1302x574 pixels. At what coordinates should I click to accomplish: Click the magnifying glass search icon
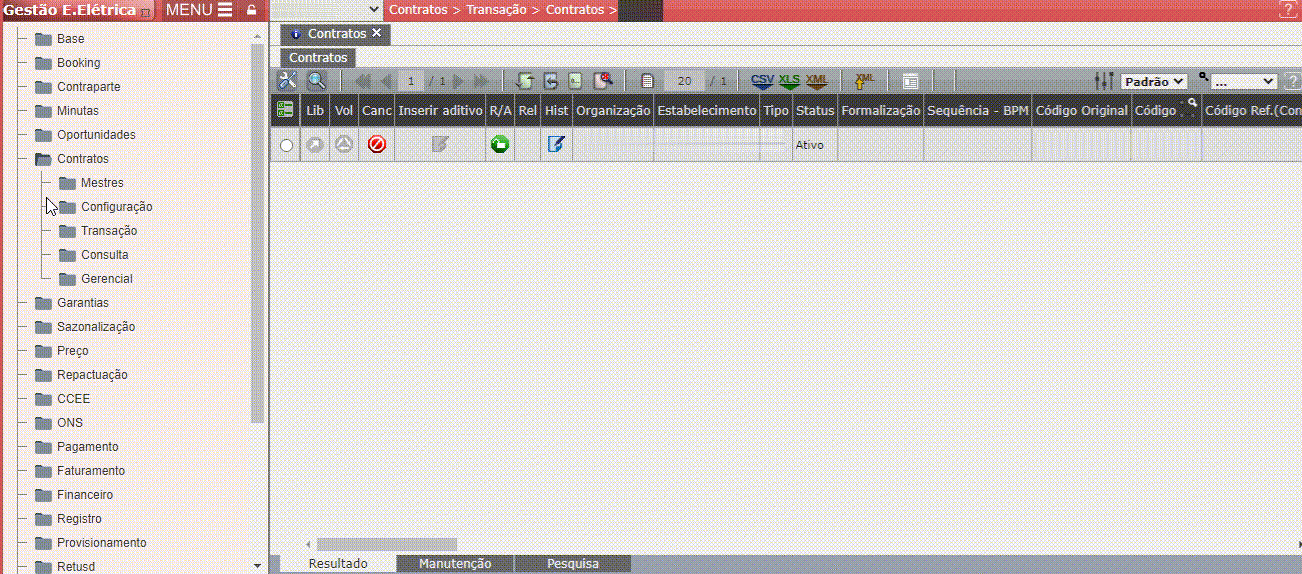pos(316,81)
